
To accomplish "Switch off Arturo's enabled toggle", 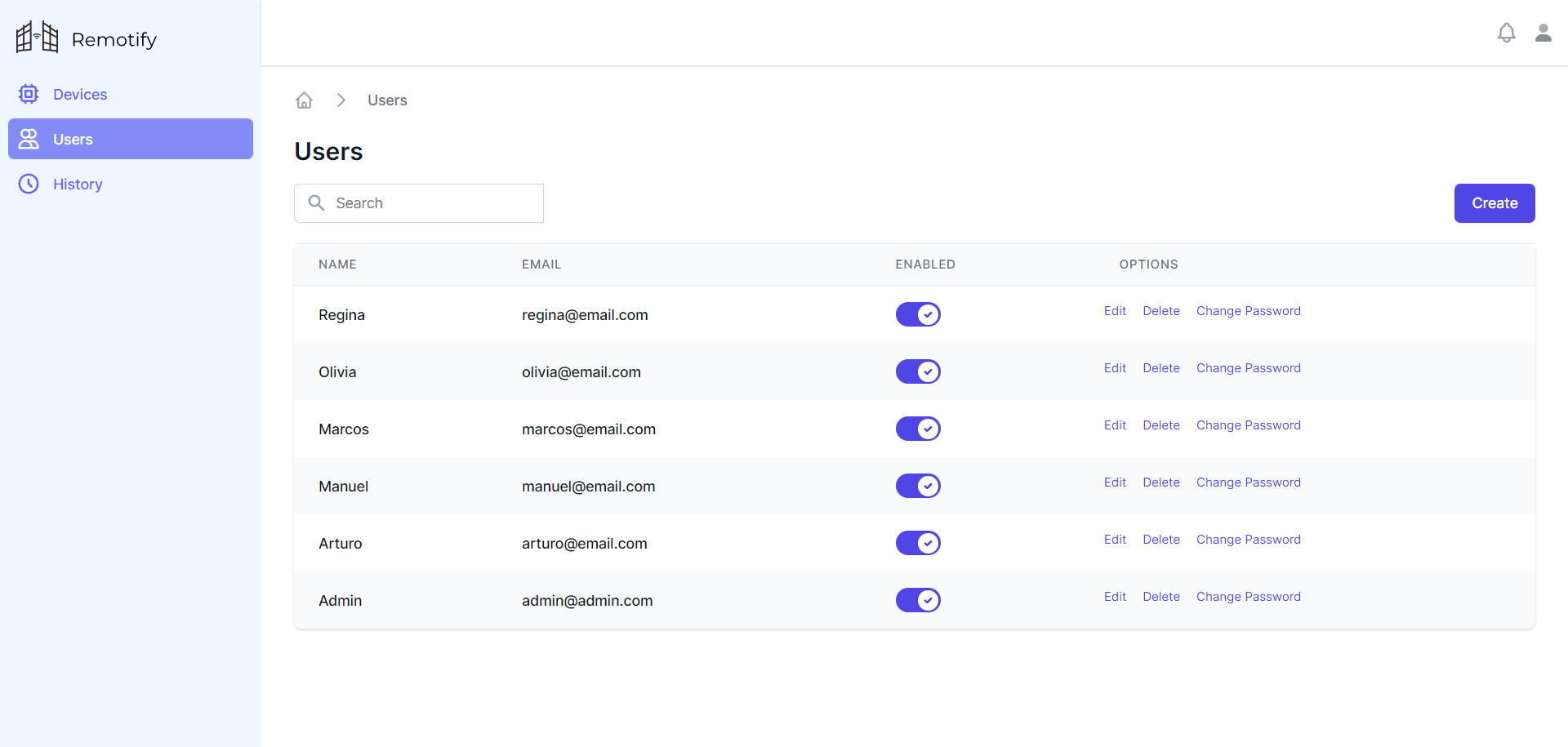I will tap(918, 543).
